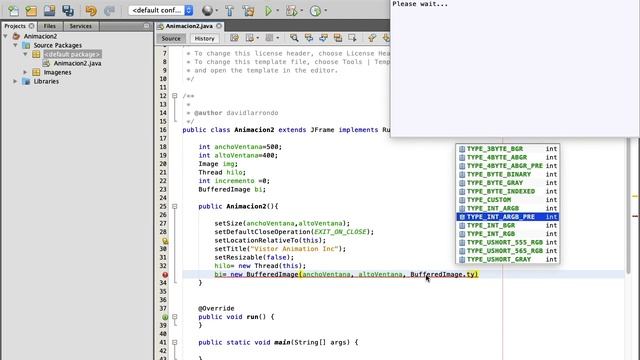Click the navigate Forward icon in editor toolbar
This screenshot has width=640, height=360.
point(269,38)
